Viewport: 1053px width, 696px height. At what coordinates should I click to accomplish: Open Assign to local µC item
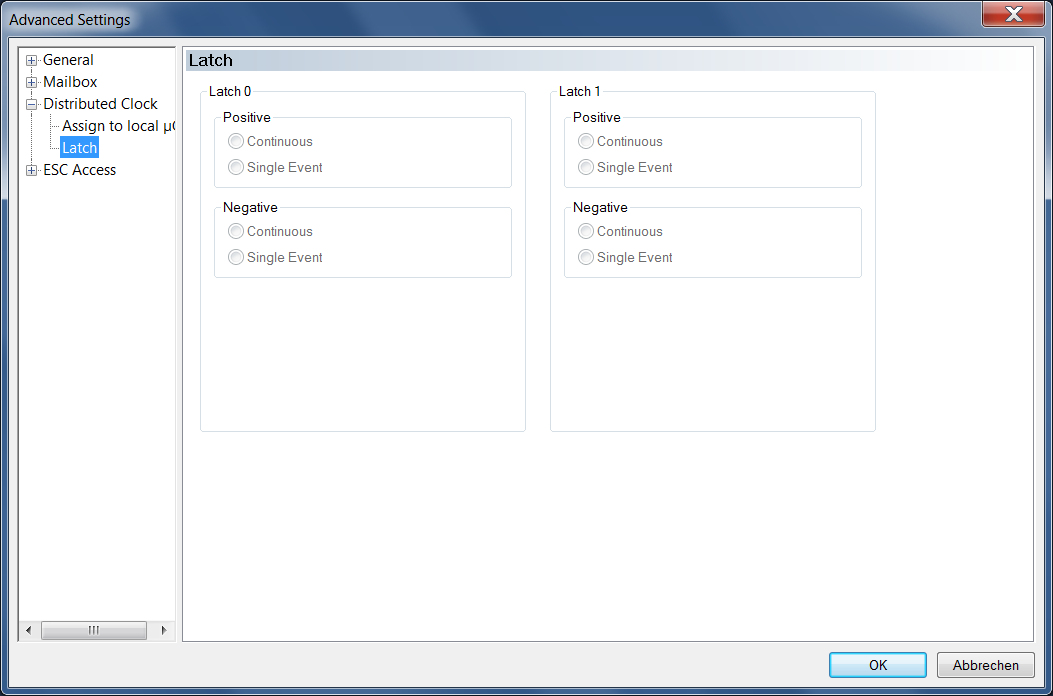point(118,126)
